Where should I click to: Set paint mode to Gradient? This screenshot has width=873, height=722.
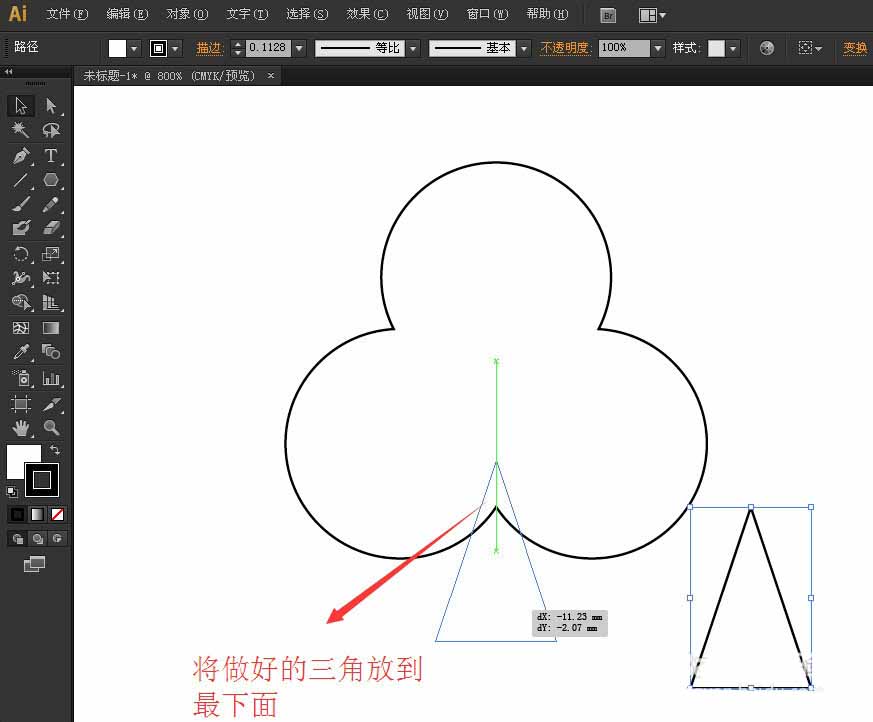(37, 514)
